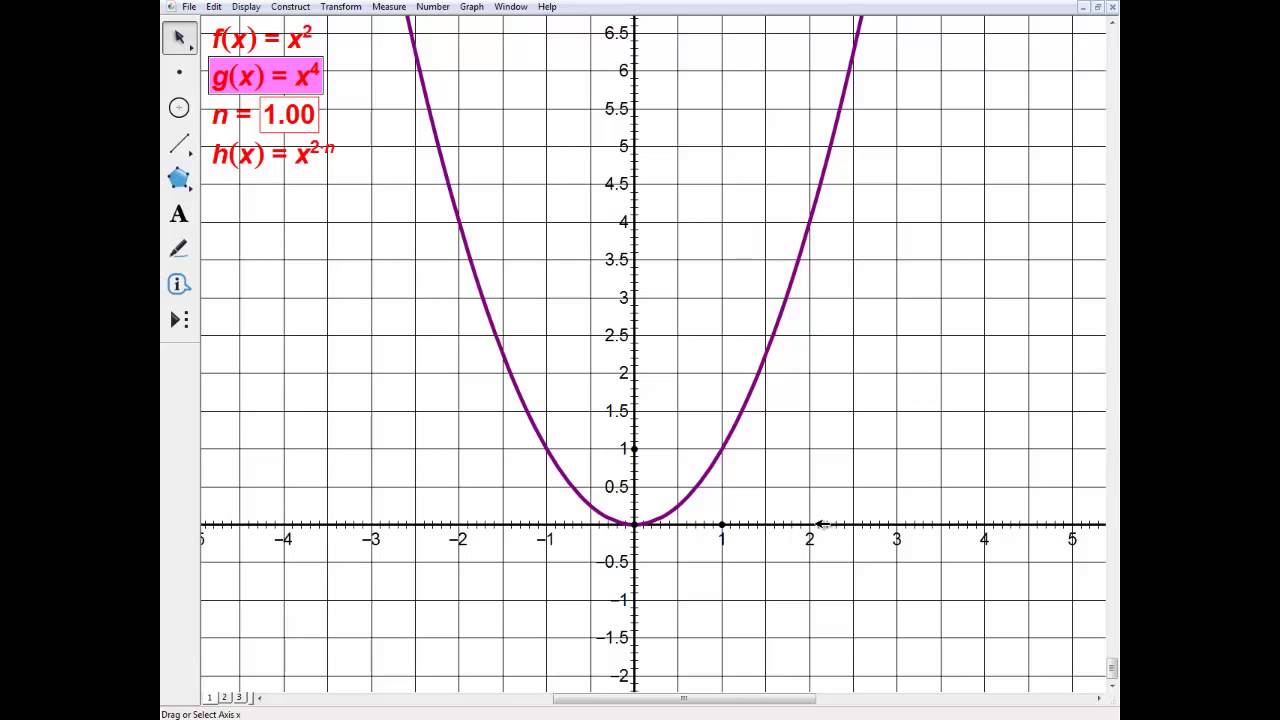The width and height of the screenshot is (1280, 720).
Task: Select the Selection Arrow tool
Action: click(180, 38)
